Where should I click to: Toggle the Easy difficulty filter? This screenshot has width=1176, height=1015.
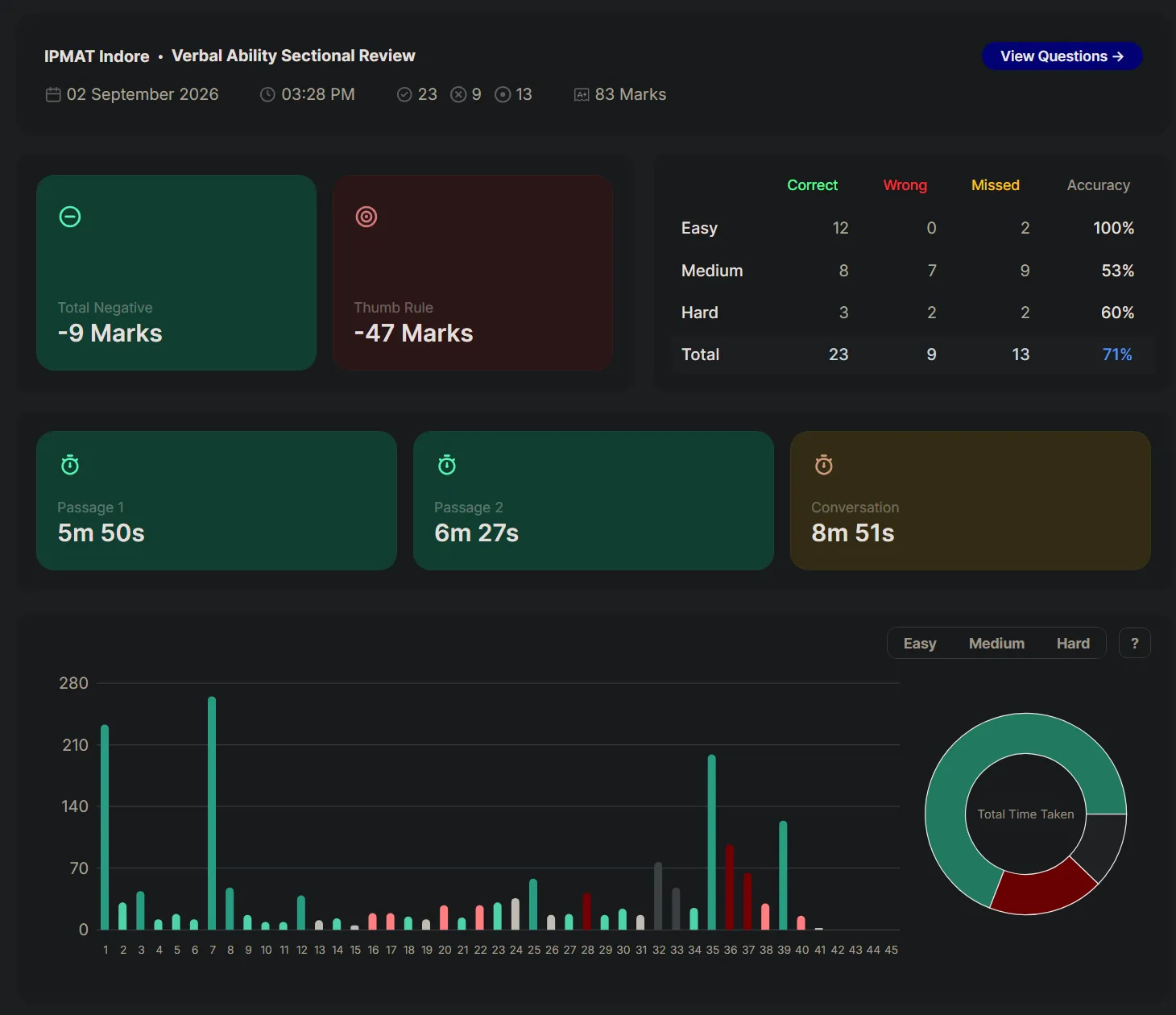click(920, 644)
